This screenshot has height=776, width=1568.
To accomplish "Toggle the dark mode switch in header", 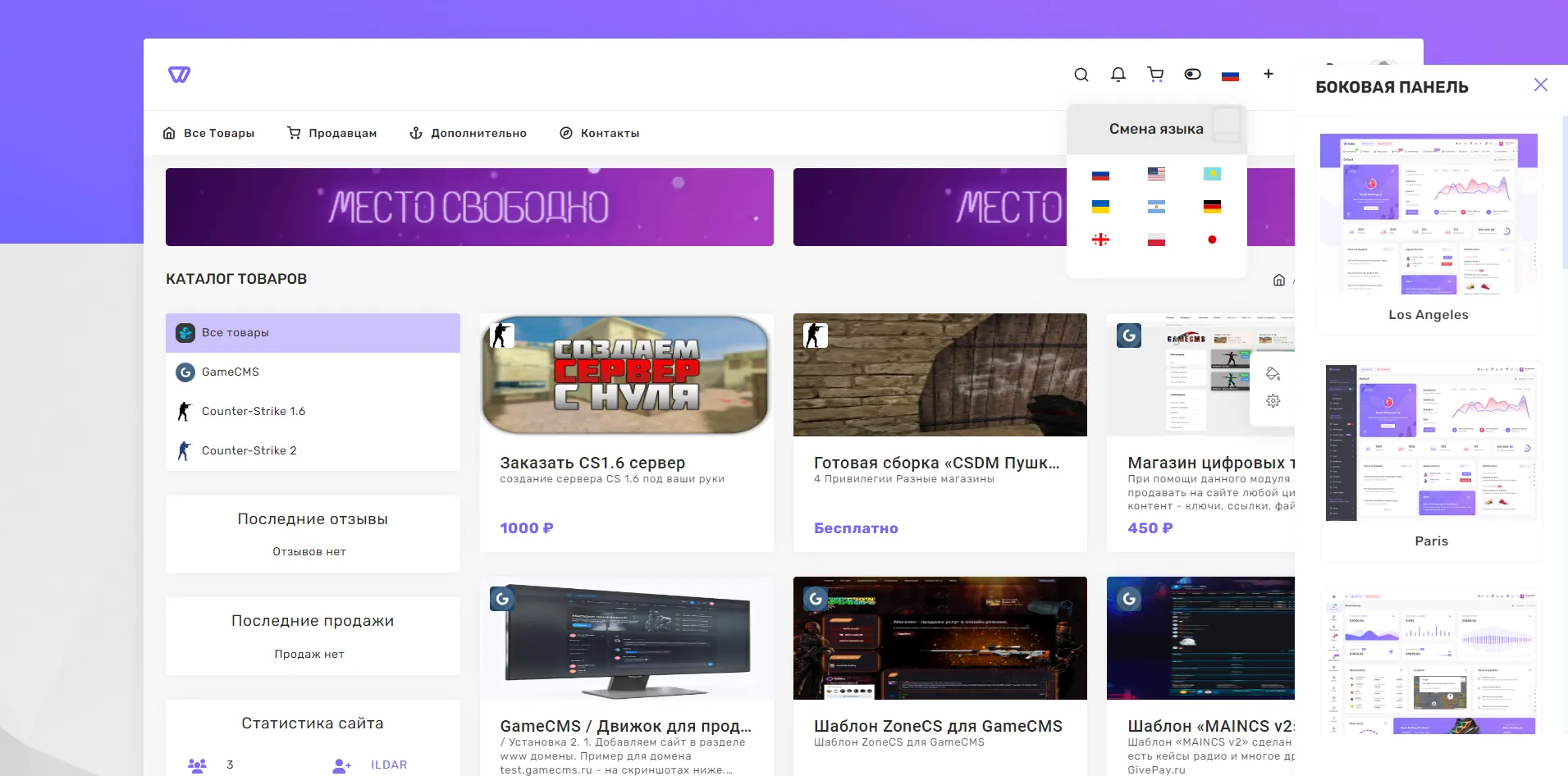I will click(x=1192, y=75).
